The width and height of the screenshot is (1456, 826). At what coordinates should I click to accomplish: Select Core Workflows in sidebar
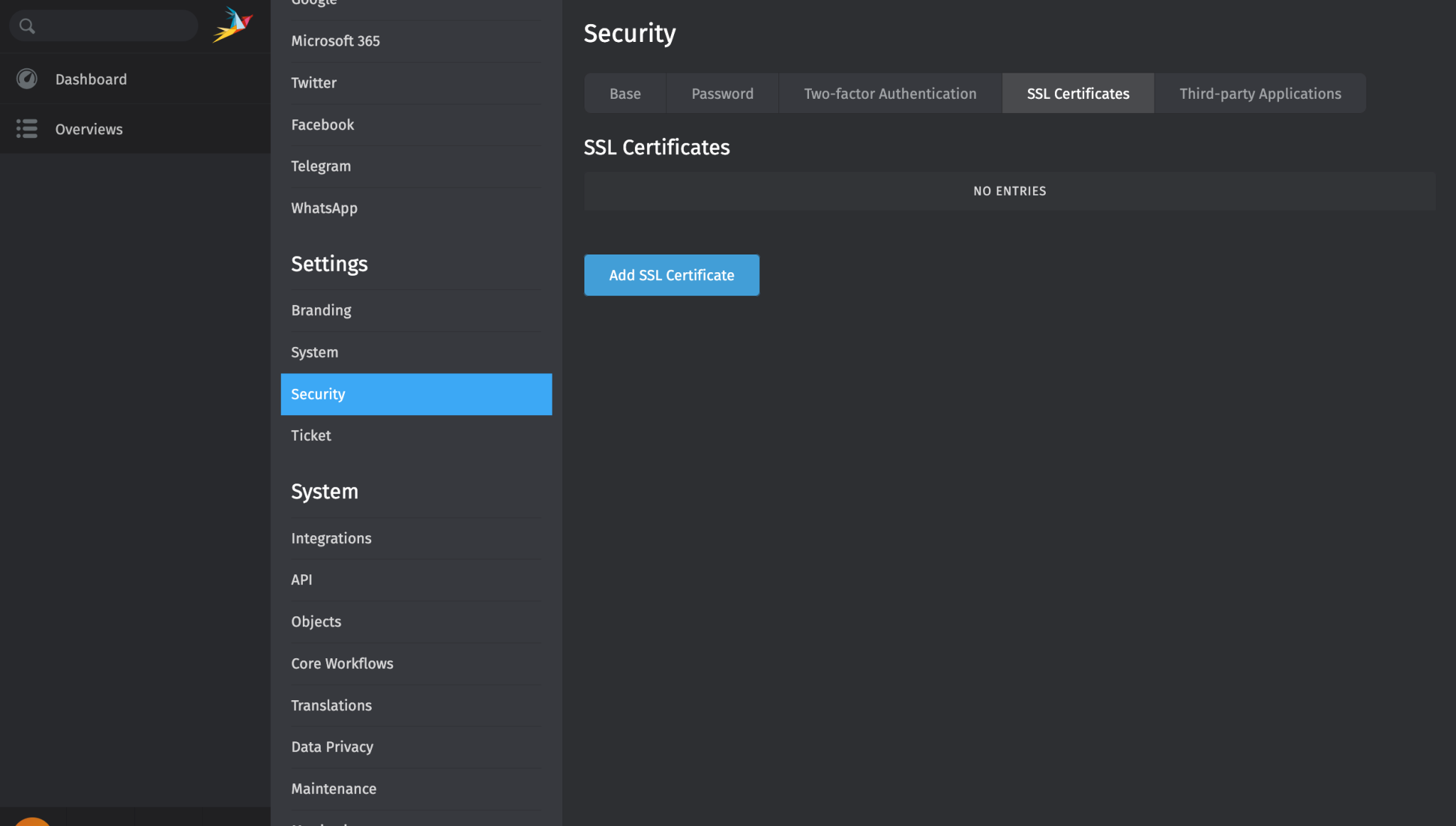pos(342,663)
